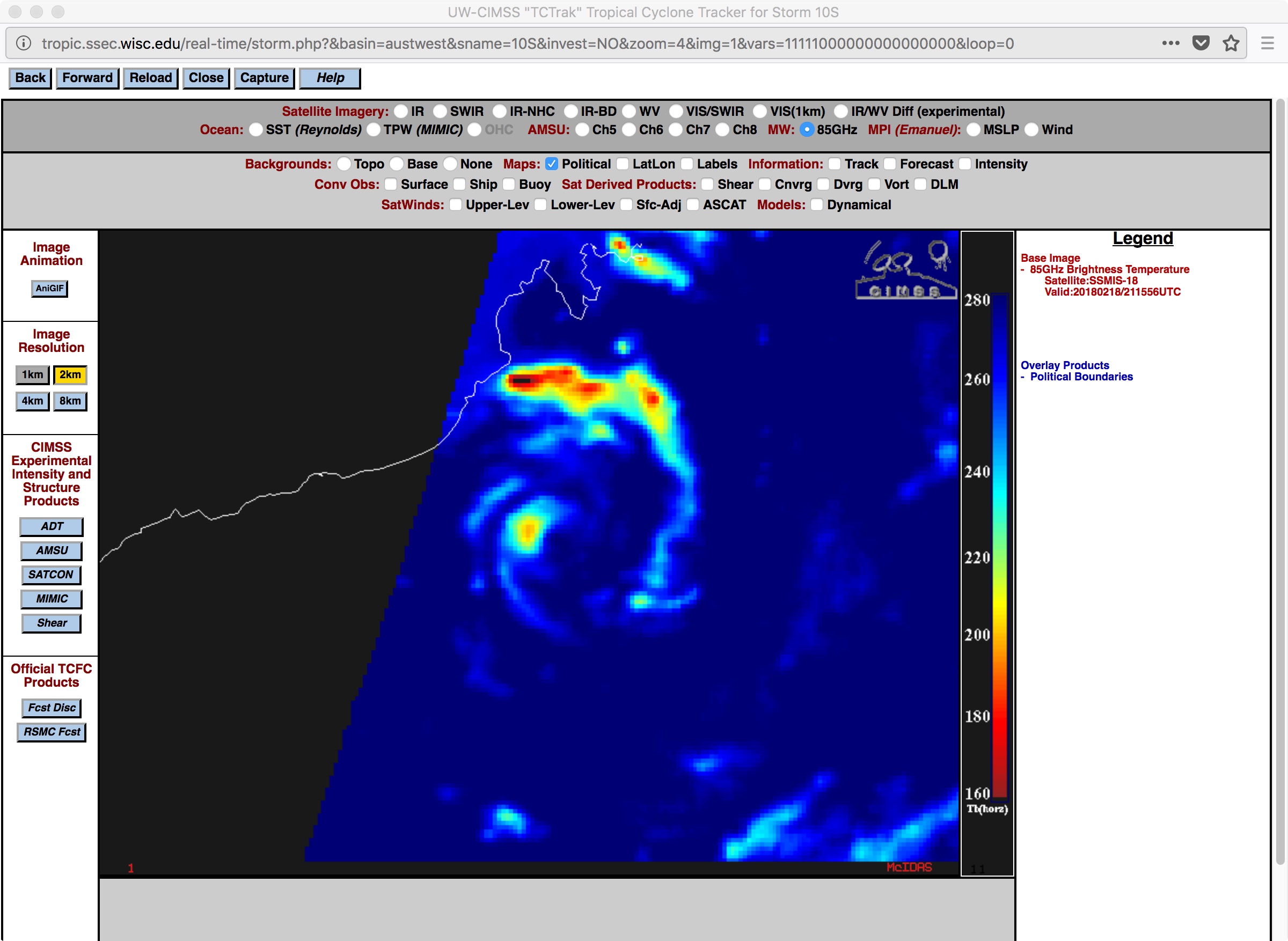The width and height of the screenshot is (1288, 941).
Task: Enable ASCAT SatWinds
Action: pos(693,205)
